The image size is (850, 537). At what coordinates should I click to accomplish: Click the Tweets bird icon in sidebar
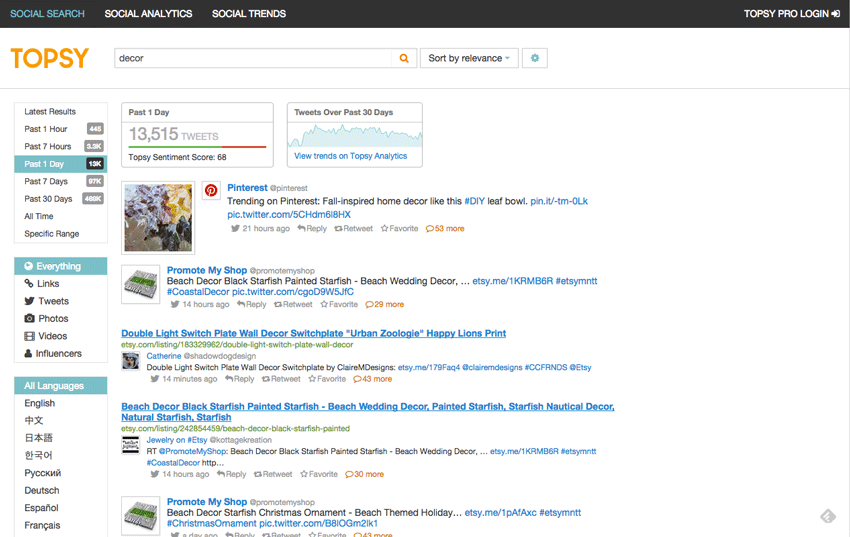coord(29,301)
